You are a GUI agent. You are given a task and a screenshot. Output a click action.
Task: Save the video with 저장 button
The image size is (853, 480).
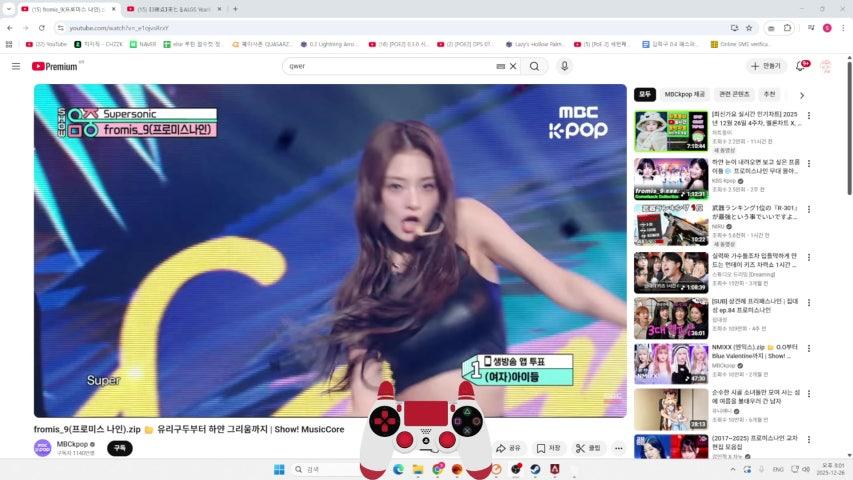(x=549, y=448)
